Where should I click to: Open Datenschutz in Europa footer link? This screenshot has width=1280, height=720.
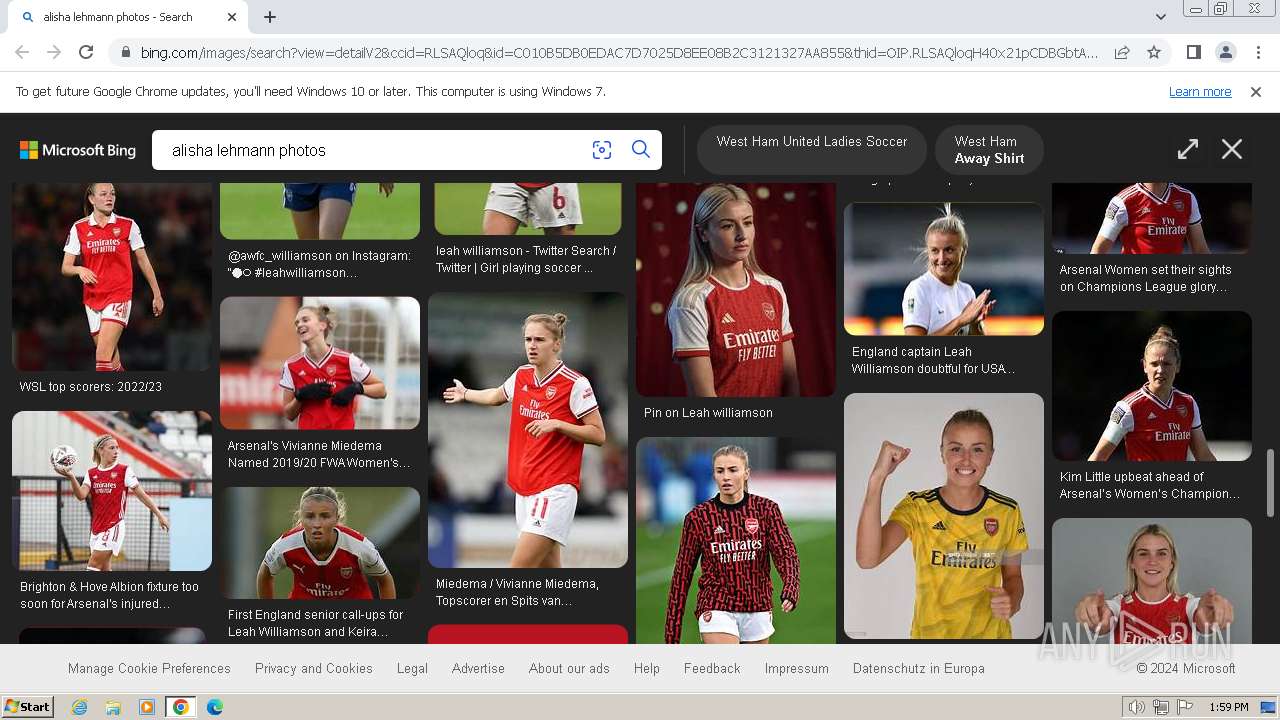click(x=919, y=668)
